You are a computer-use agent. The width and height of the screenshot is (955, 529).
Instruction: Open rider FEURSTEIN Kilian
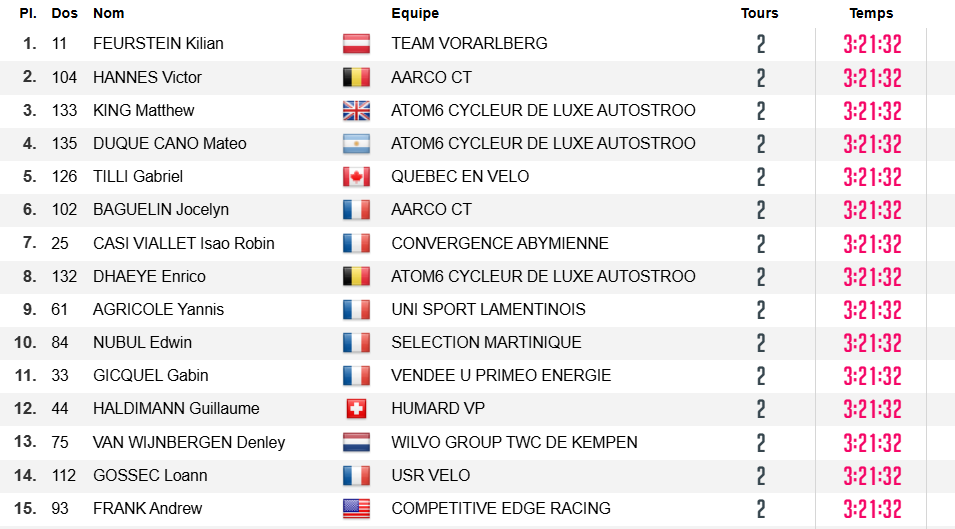pyautogui.click(x=158, y=44)
